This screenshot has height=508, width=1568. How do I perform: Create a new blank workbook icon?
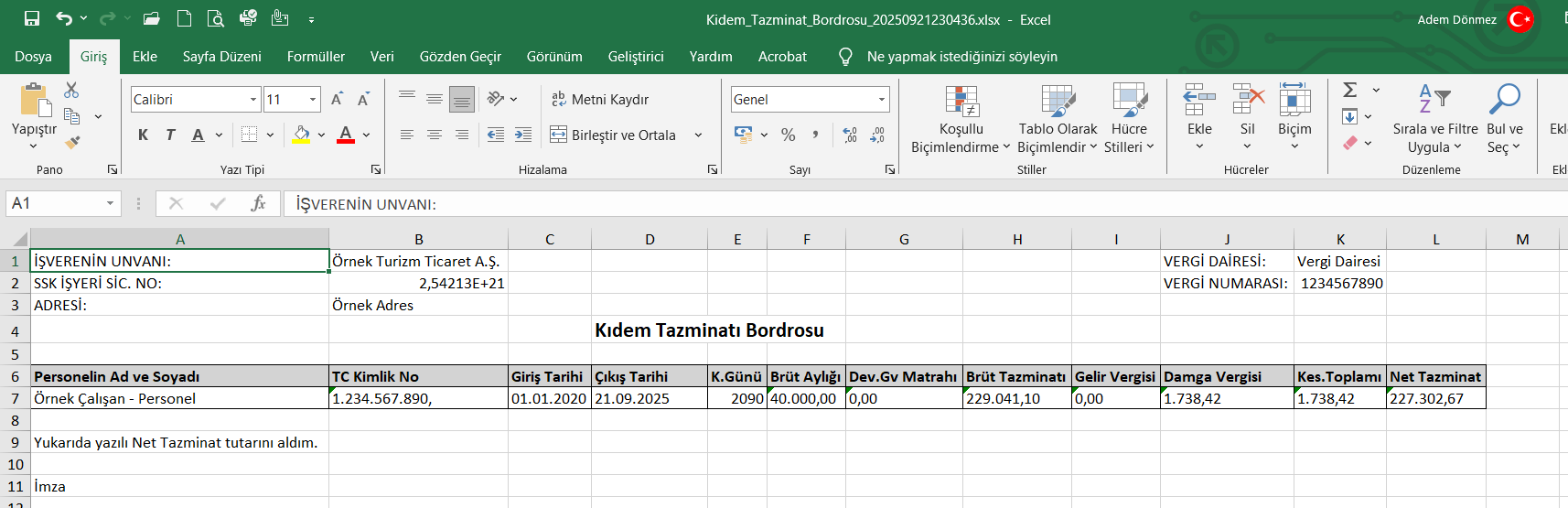(x=184, y=18)
